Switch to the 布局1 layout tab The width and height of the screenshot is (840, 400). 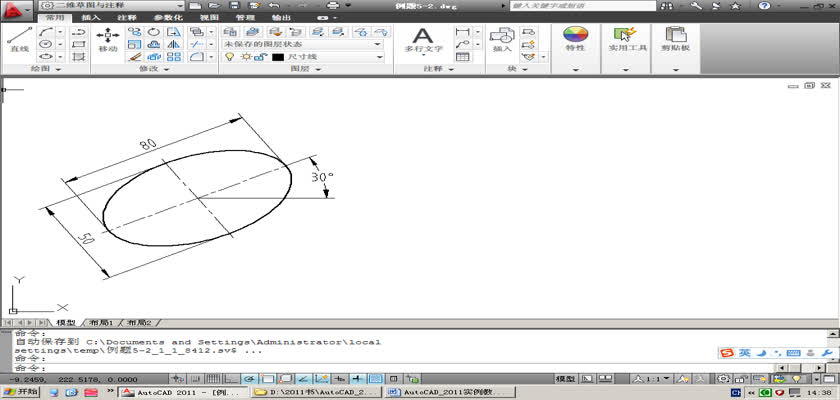101,323
